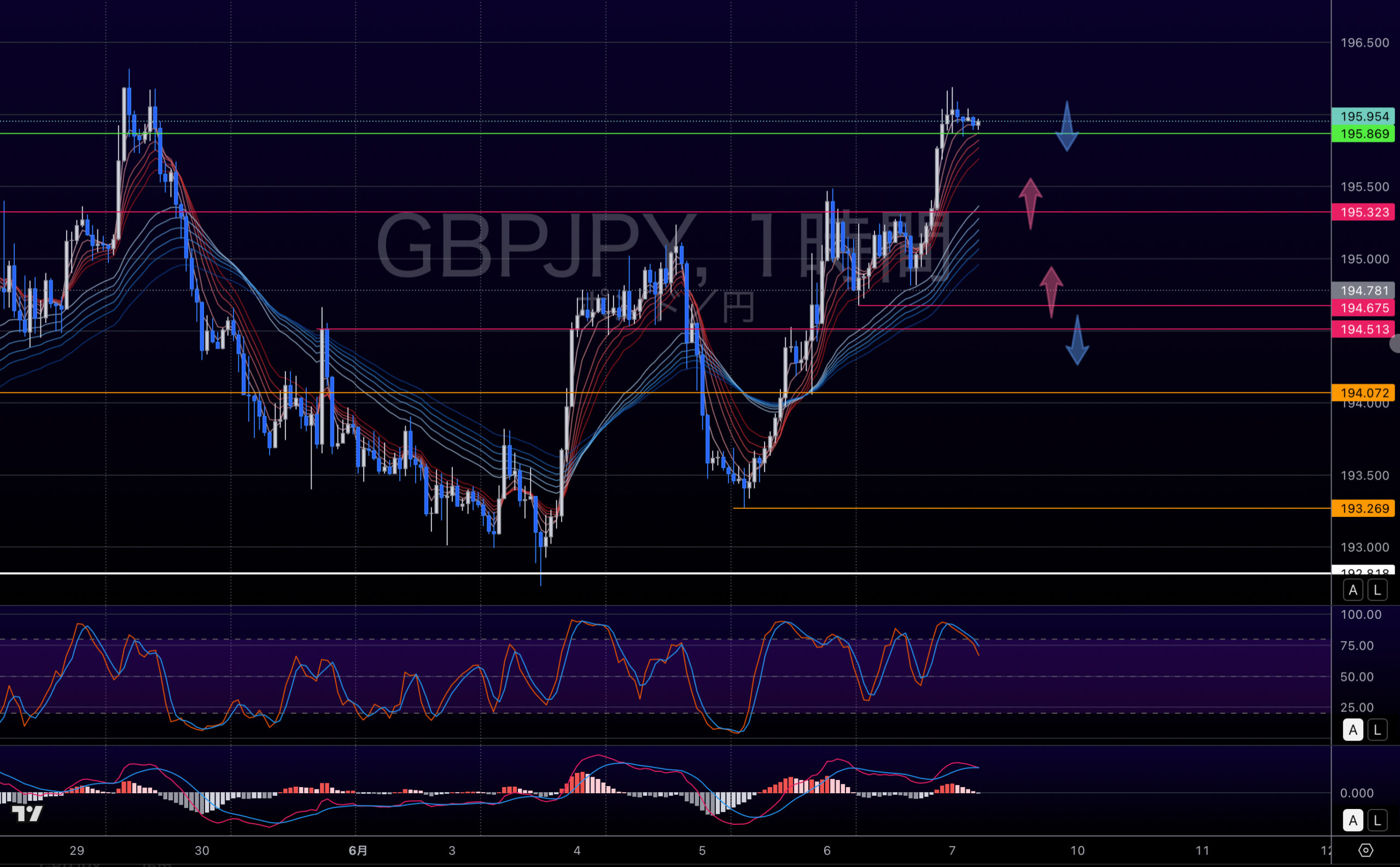Toggle log scale 'L' on main price pane
1400x867 pixels.
point(1378,590)
